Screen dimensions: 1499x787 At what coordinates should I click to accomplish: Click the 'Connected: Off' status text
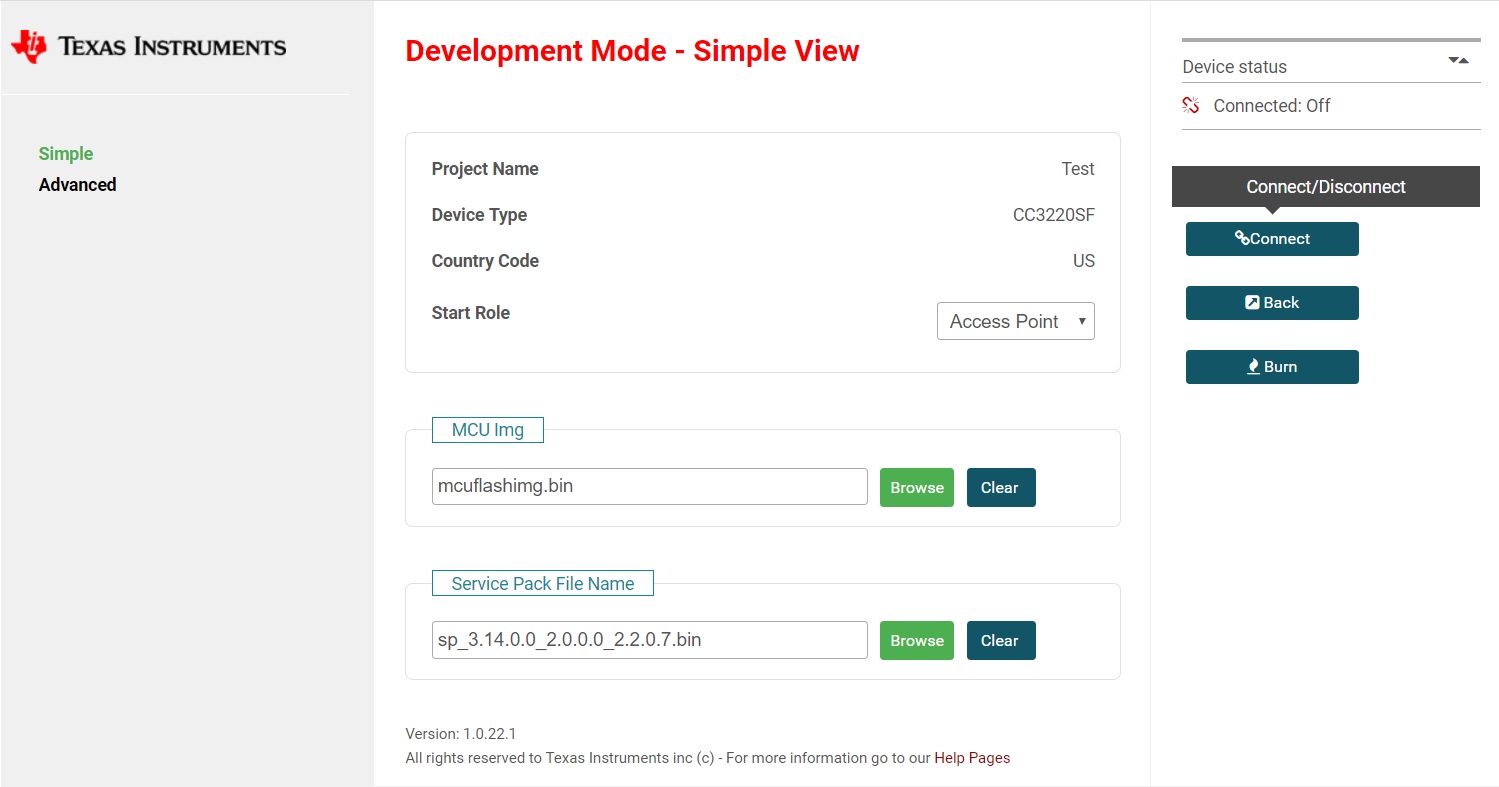[1271, 106]
